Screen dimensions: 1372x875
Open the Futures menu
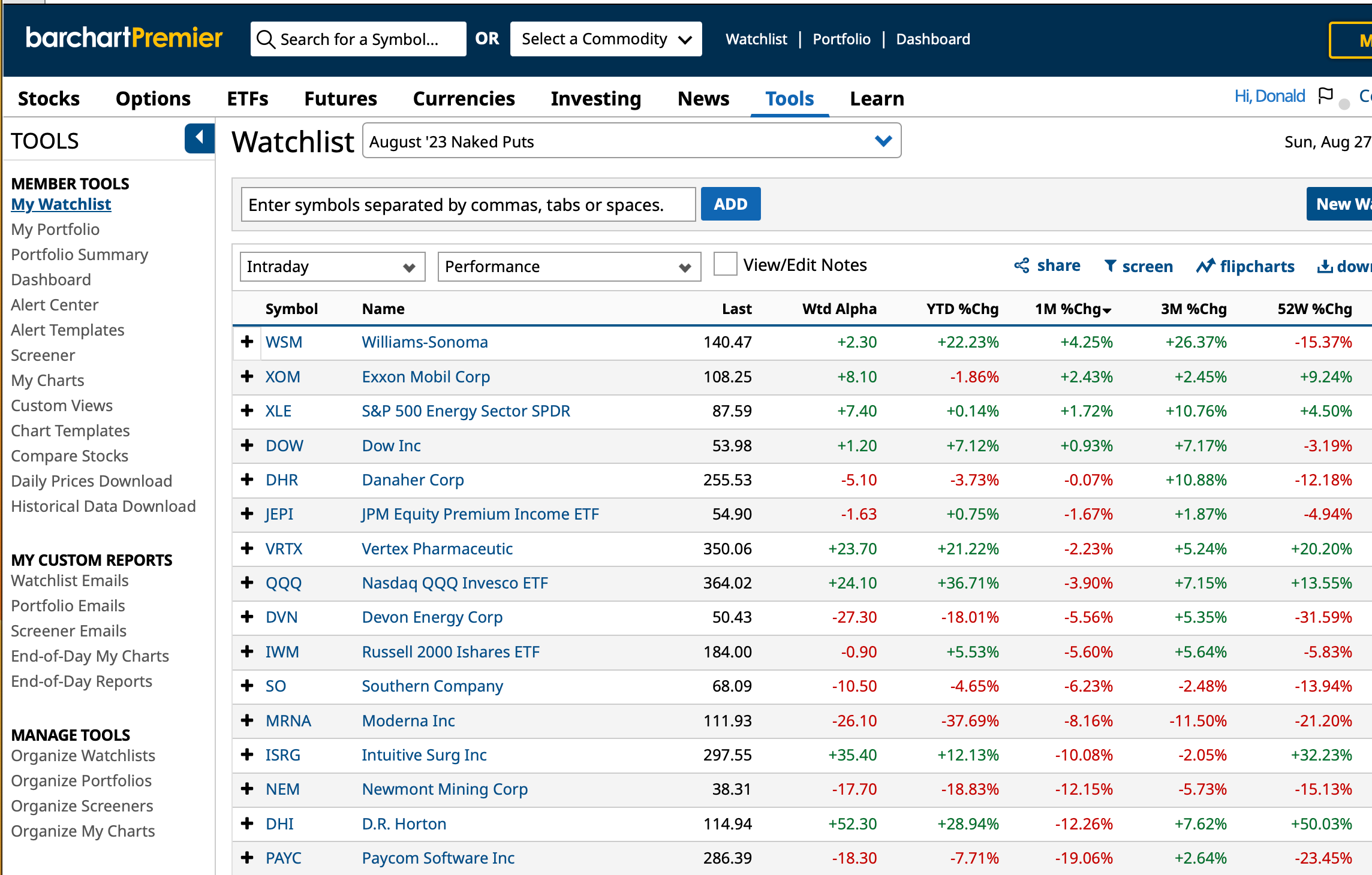coord(341,98)
